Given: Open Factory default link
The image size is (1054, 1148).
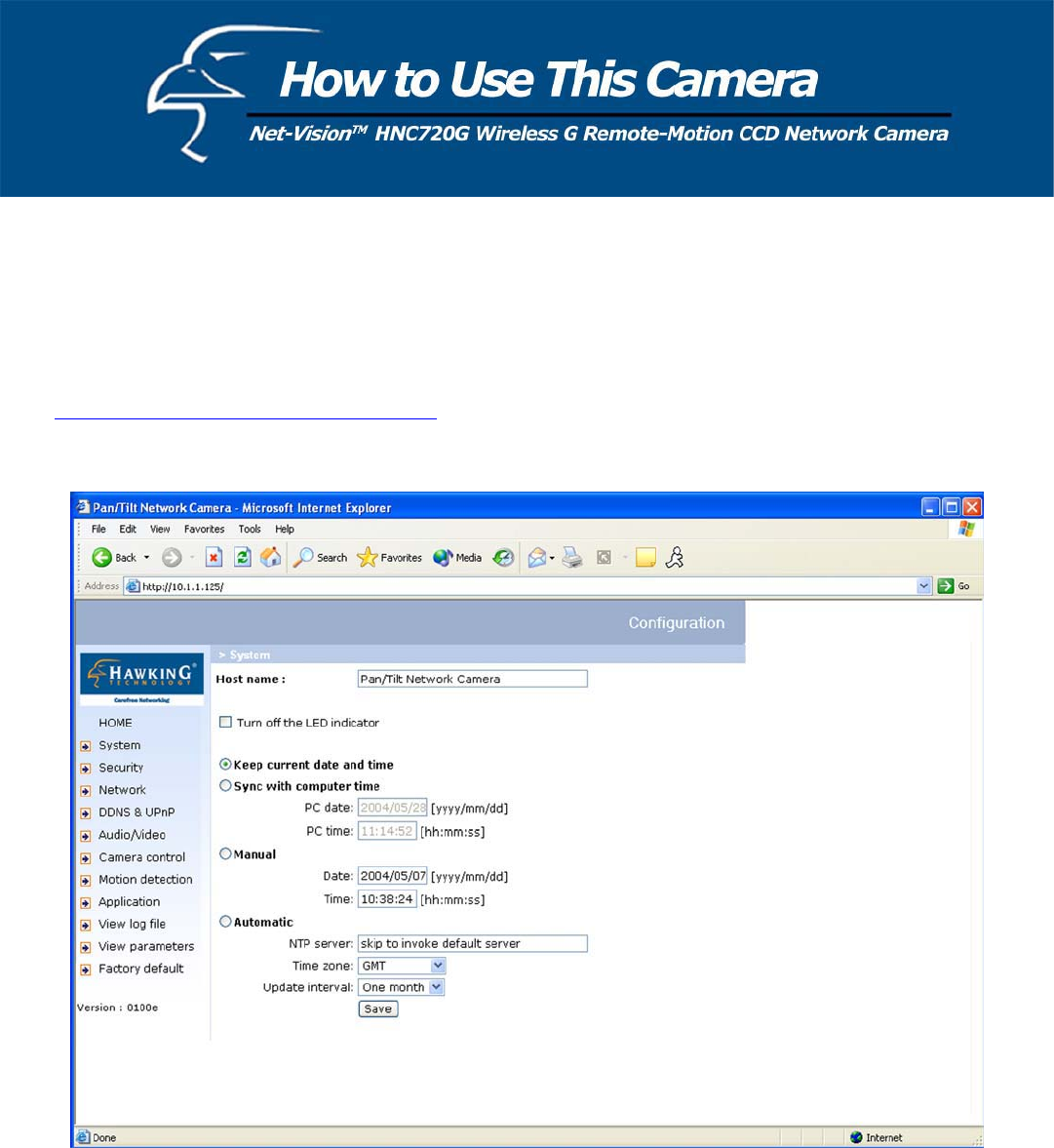Looking at the screenshot, I should (x=141, y=969).
